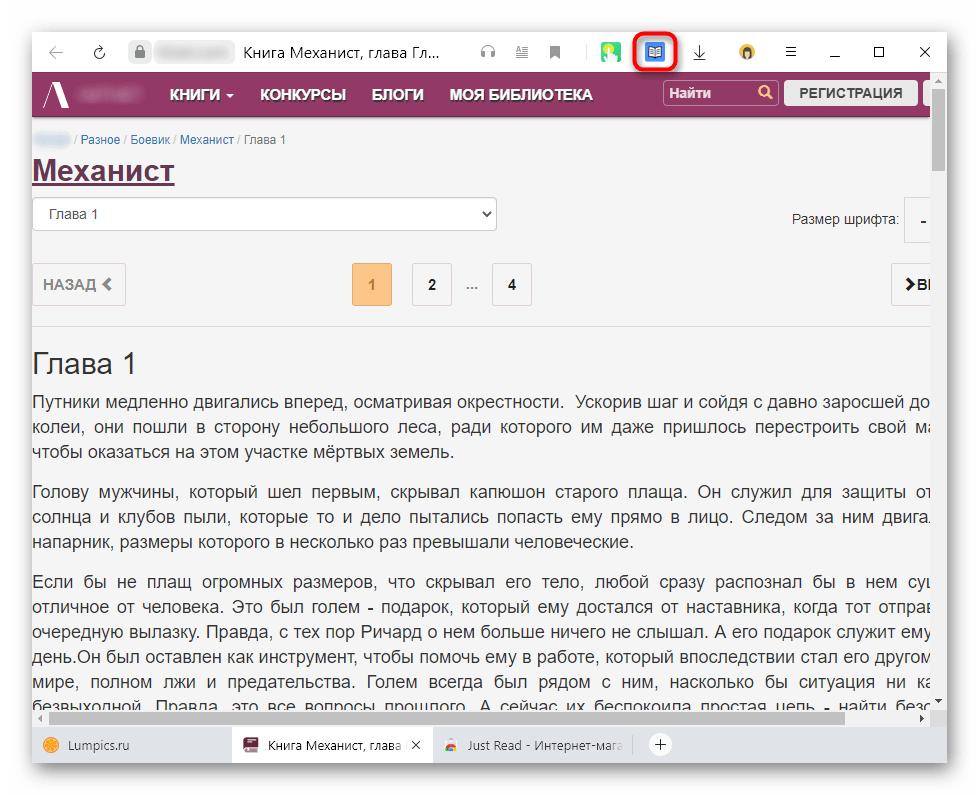Open the browser hamburger menu
This screenshot has width=979, height=795.
point(791,52)
